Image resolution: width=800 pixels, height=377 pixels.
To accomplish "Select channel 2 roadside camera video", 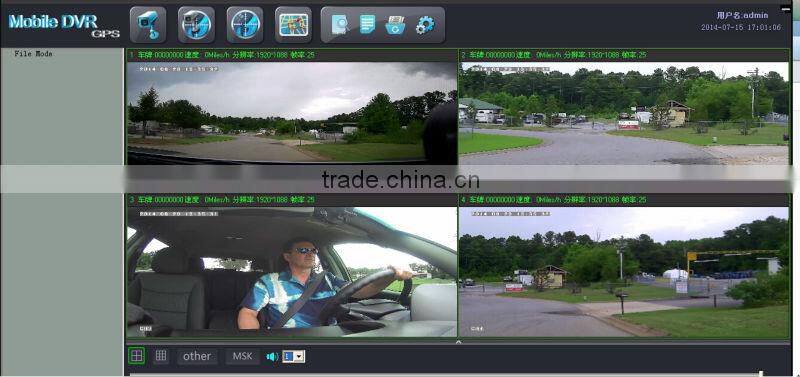I will pos(623,113).
